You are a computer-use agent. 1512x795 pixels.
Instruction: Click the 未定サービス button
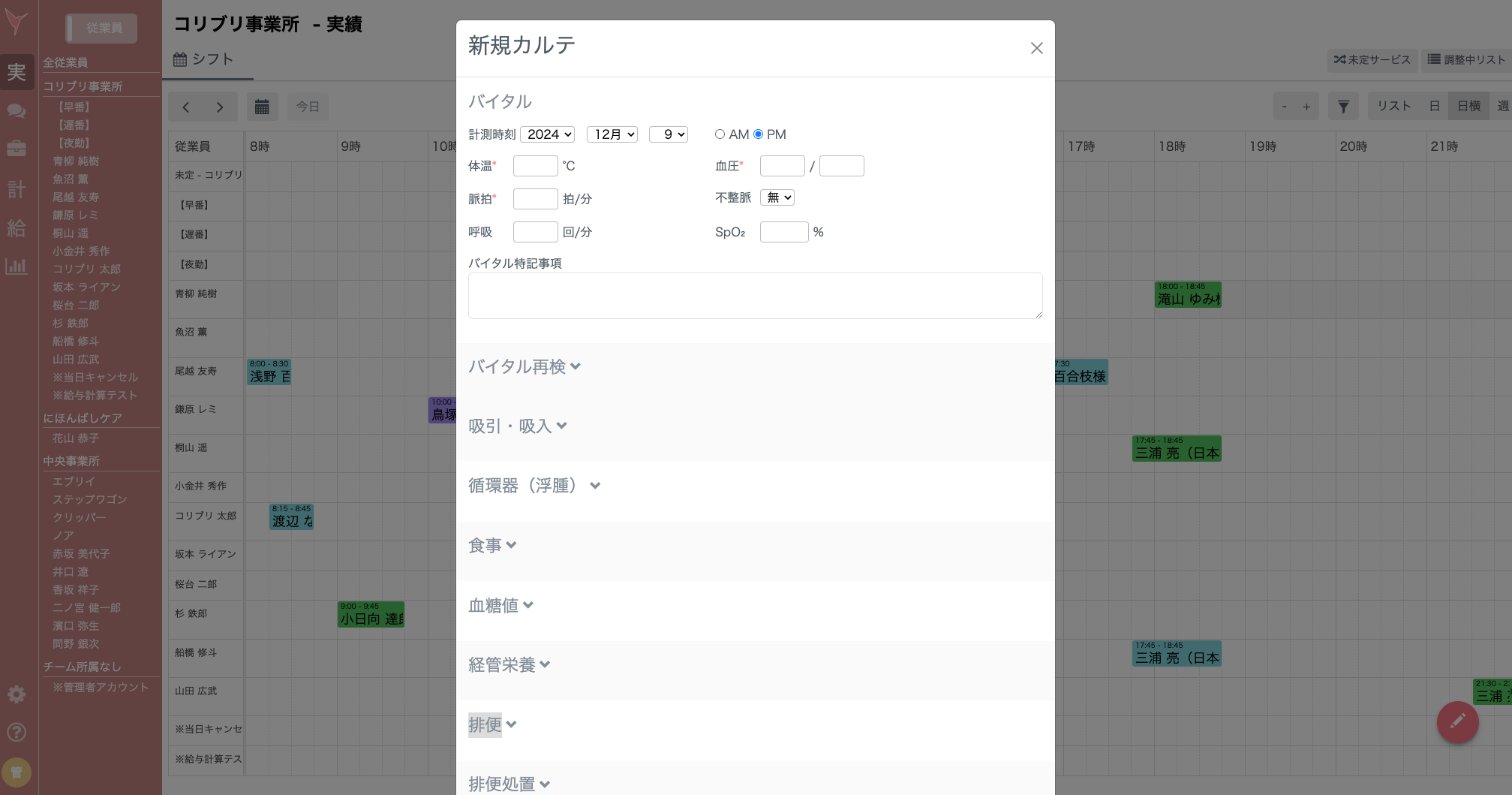point(1372,59)
